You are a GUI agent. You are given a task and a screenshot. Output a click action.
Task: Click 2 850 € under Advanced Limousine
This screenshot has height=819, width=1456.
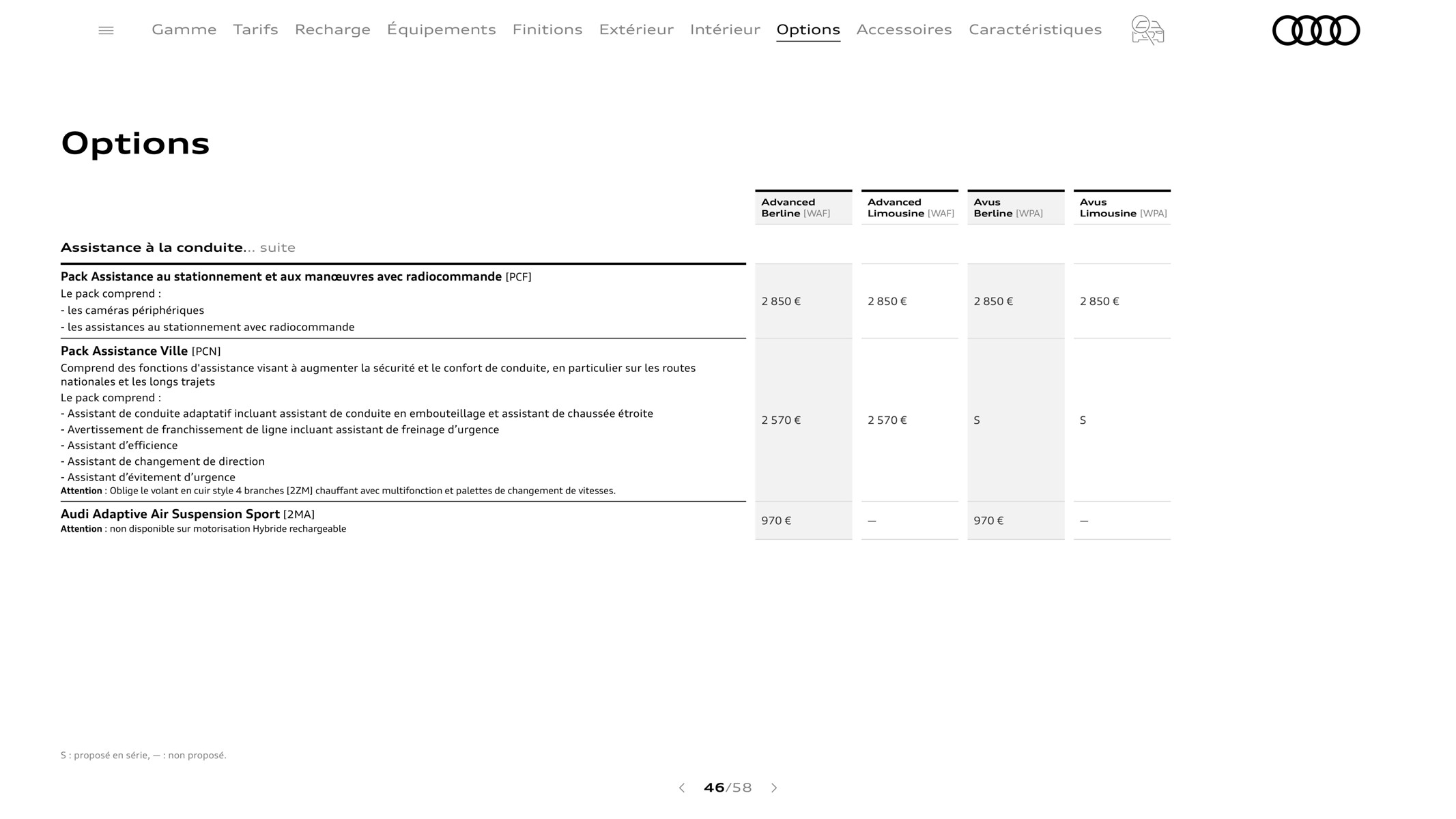pos(887,301)
